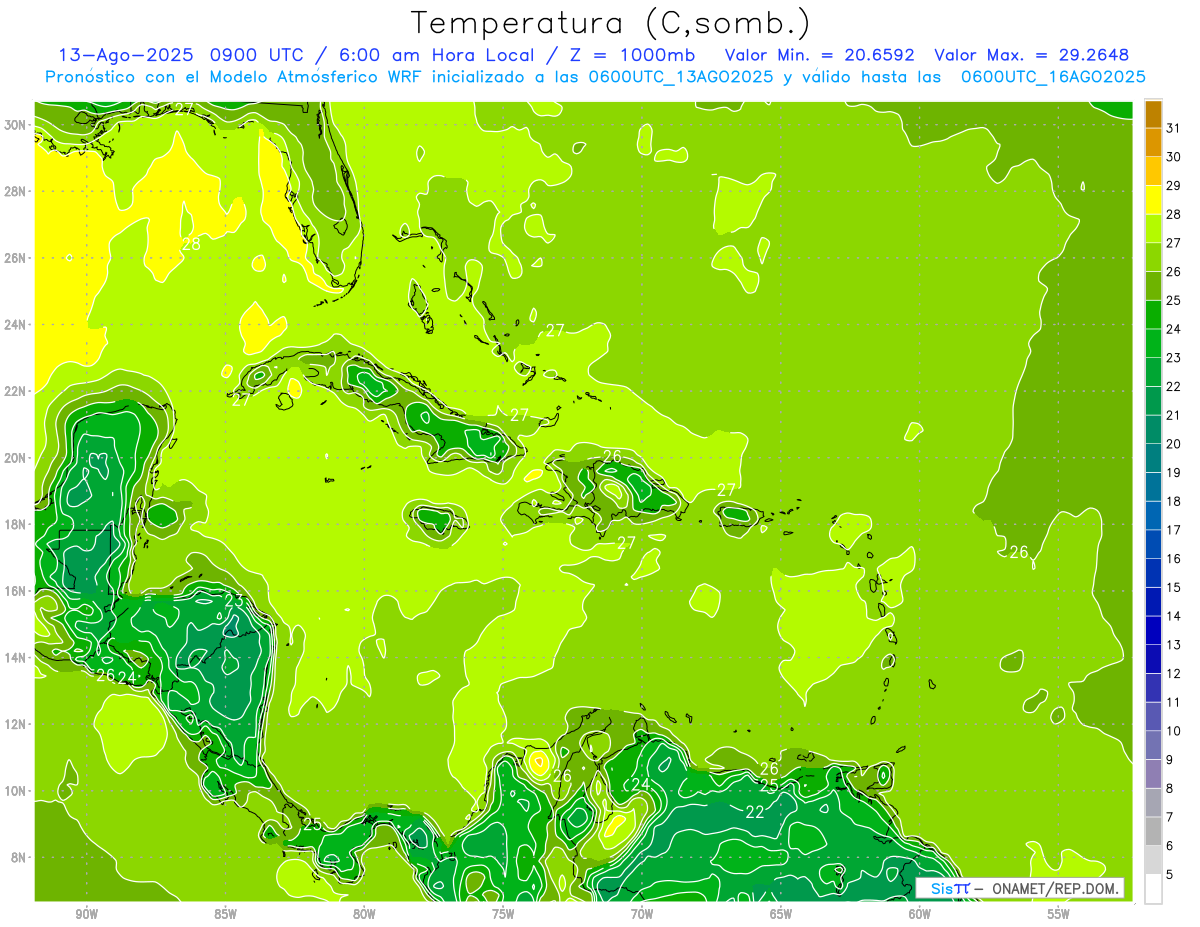Image resolution: width=1200 pixels, height=927 pixels.
Task: Click the 55W longitude axis label
Action: click(1059, 914)
